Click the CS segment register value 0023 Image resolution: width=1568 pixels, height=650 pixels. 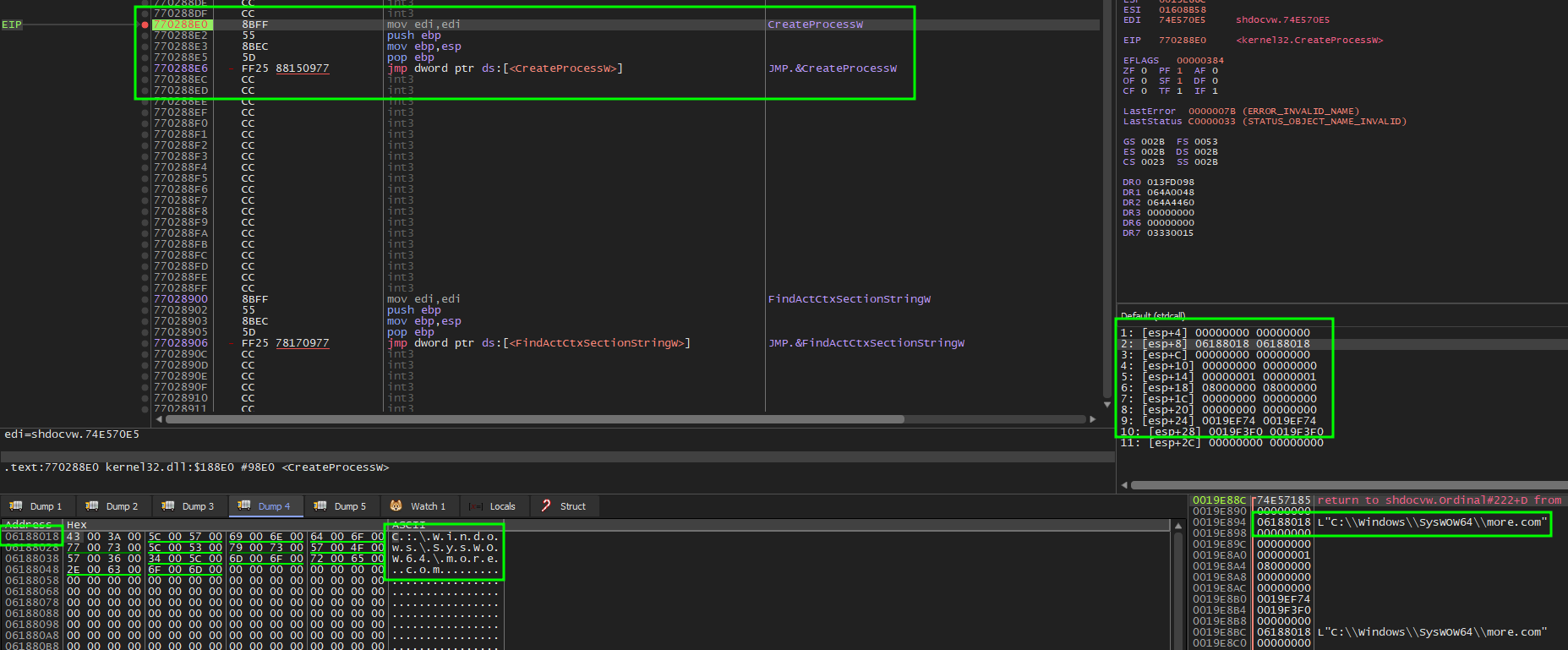(1152, 162)
